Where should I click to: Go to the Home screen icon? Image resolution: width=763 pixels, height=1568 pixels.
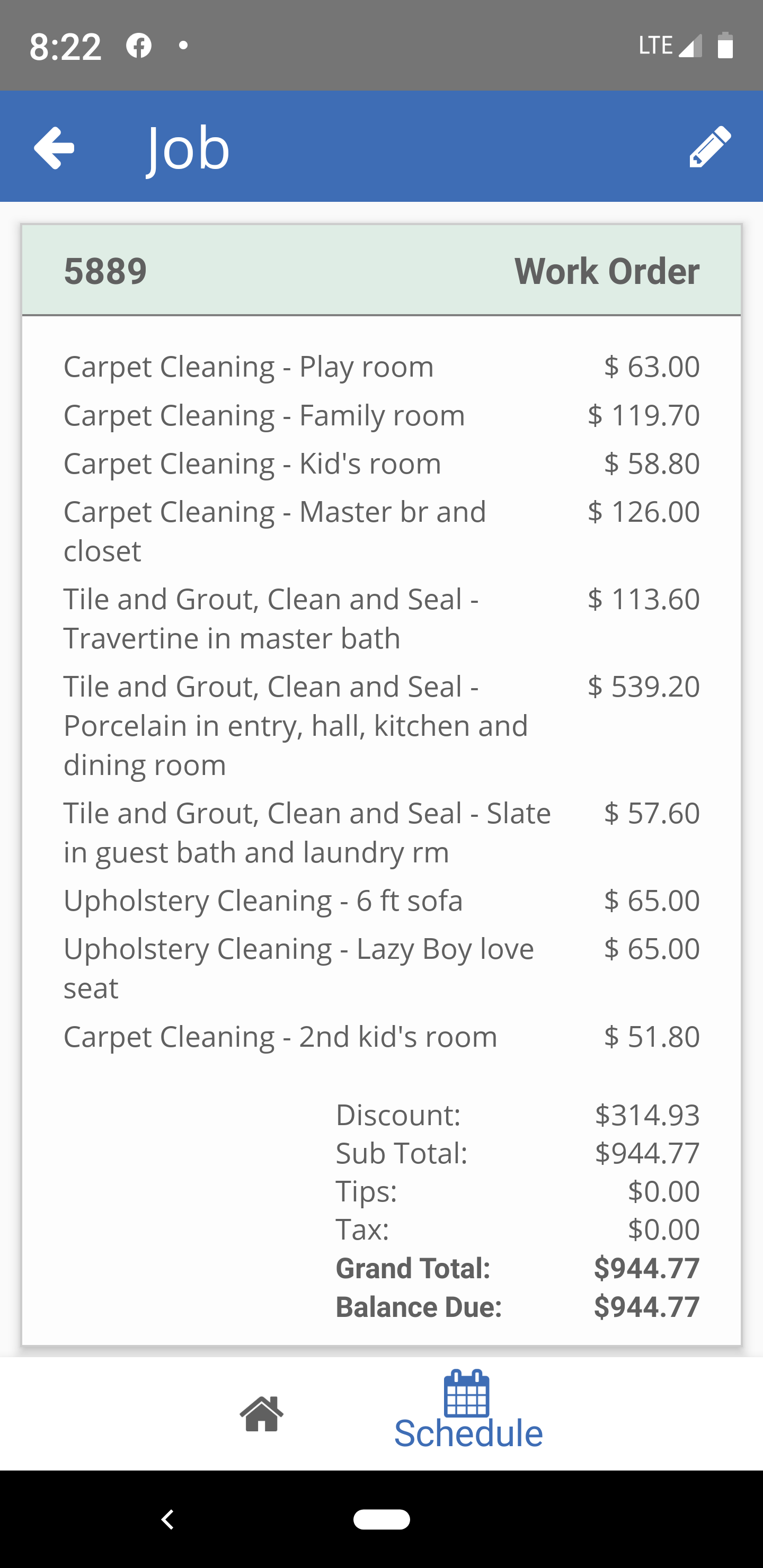tap(261, 1413)
